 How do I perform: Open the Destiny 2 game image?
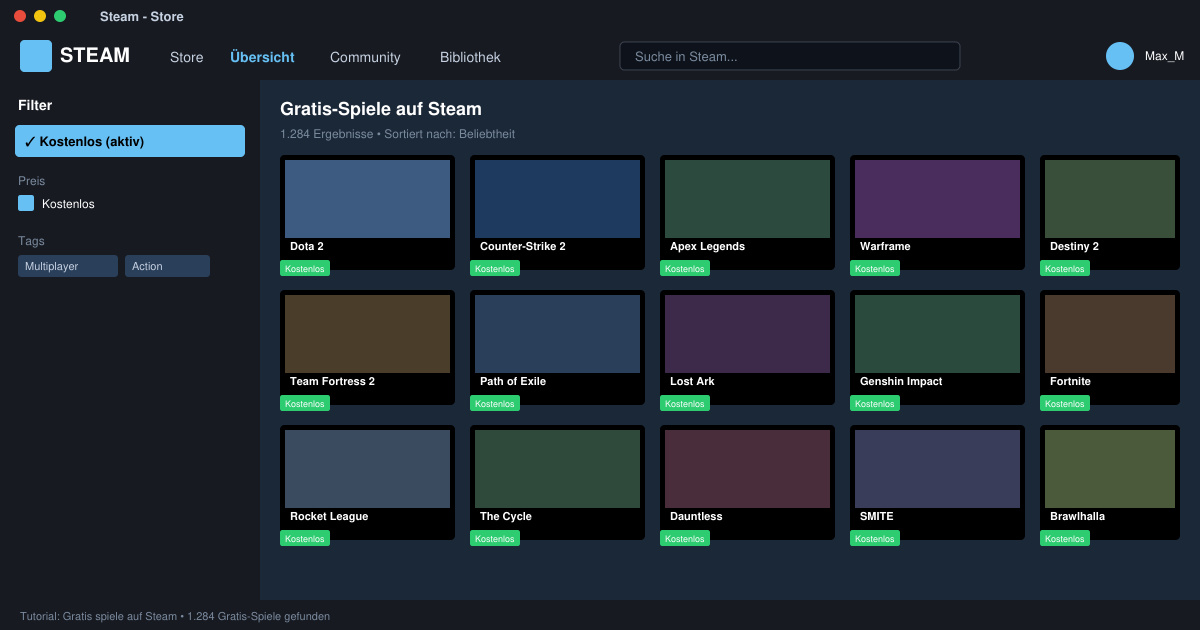coord(1110,199)
